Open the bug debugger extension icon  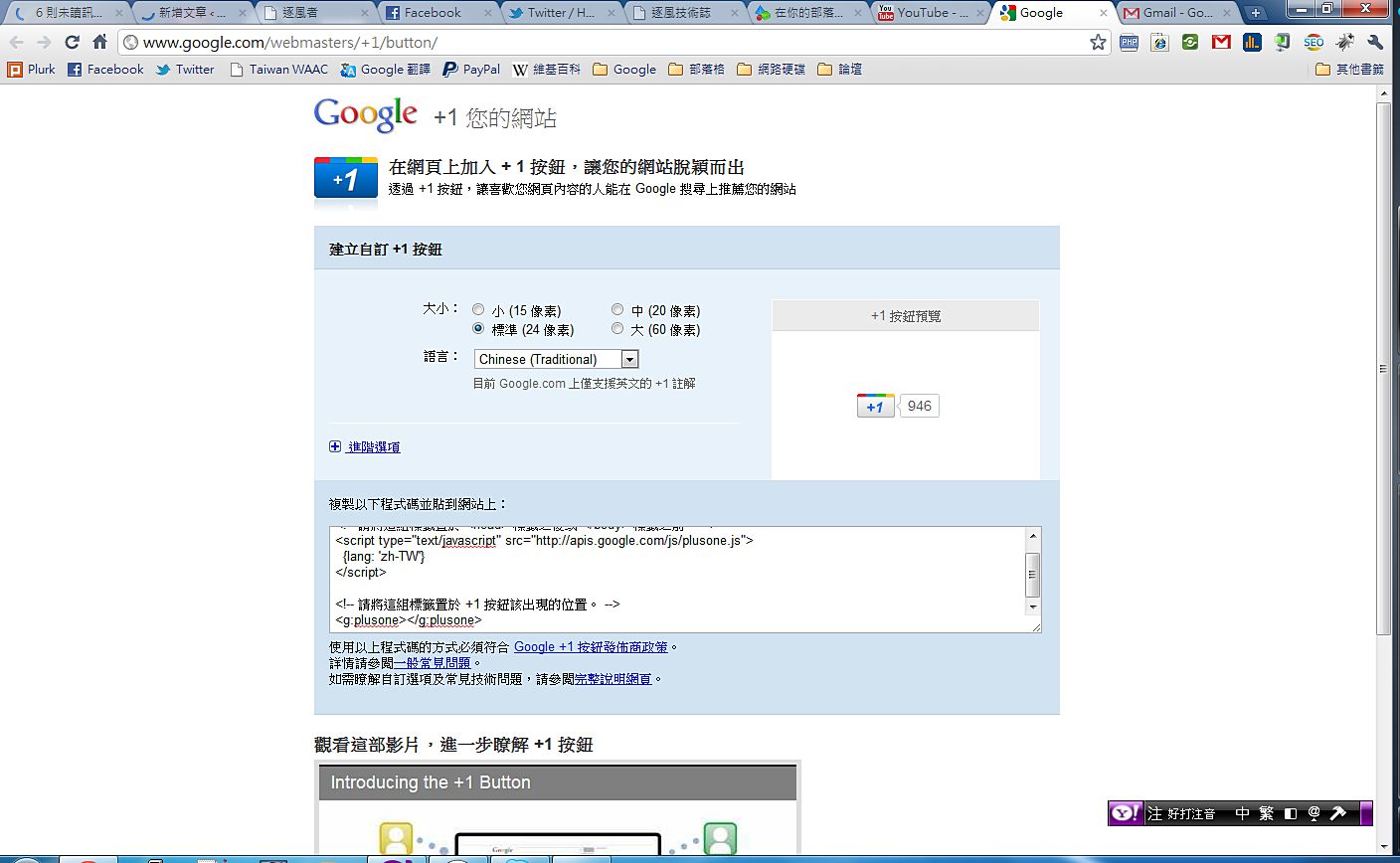point(1344,42)
